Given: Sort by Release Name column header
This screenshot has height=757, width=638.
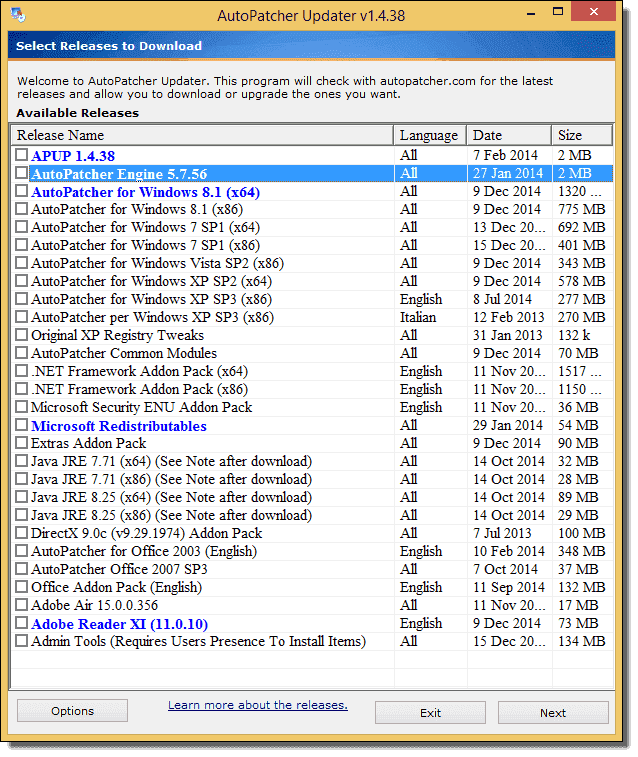Looking at the screenshot, I should click(202, 135).
